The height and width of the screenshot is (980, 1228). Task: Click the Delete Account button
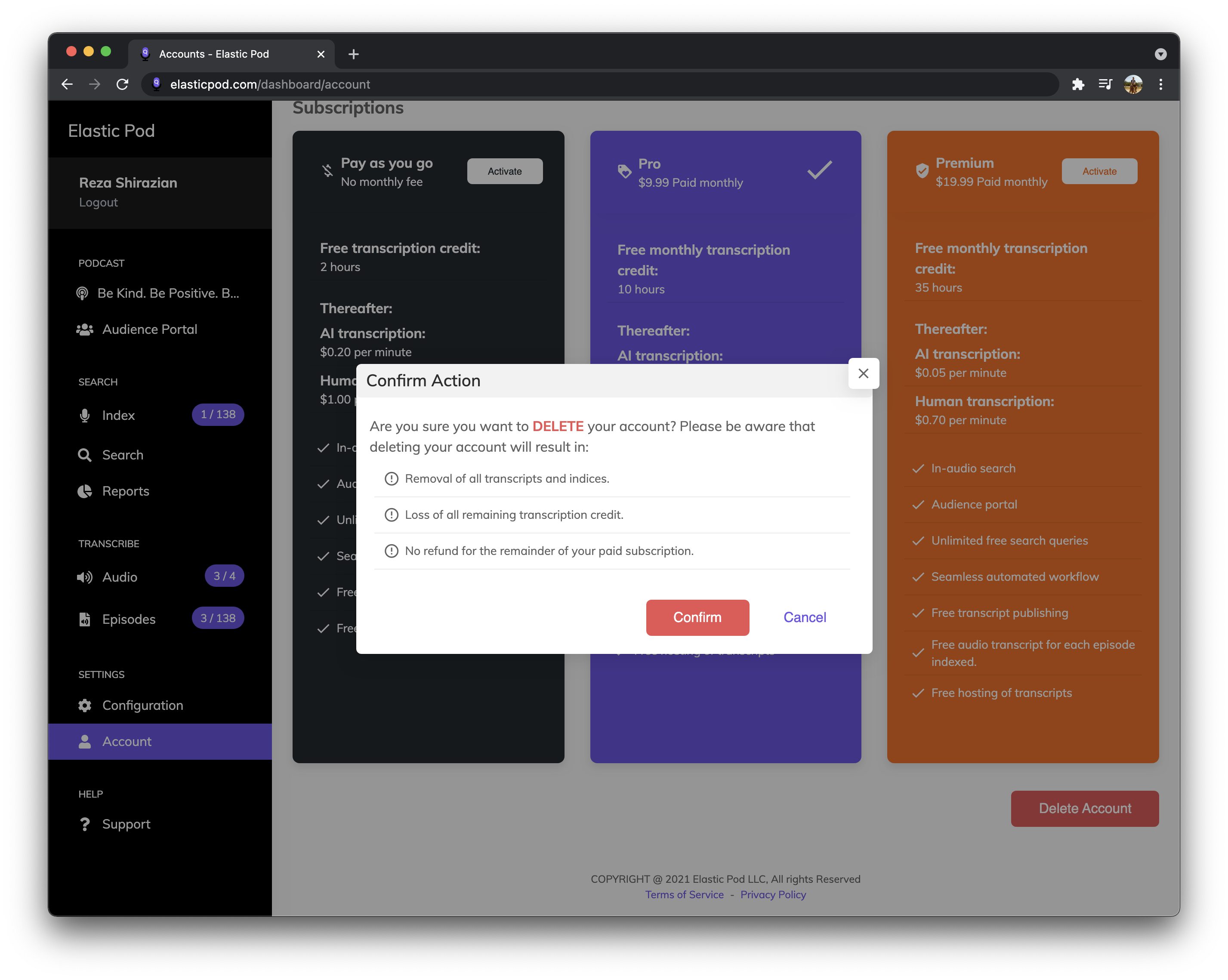[1084, 808]
